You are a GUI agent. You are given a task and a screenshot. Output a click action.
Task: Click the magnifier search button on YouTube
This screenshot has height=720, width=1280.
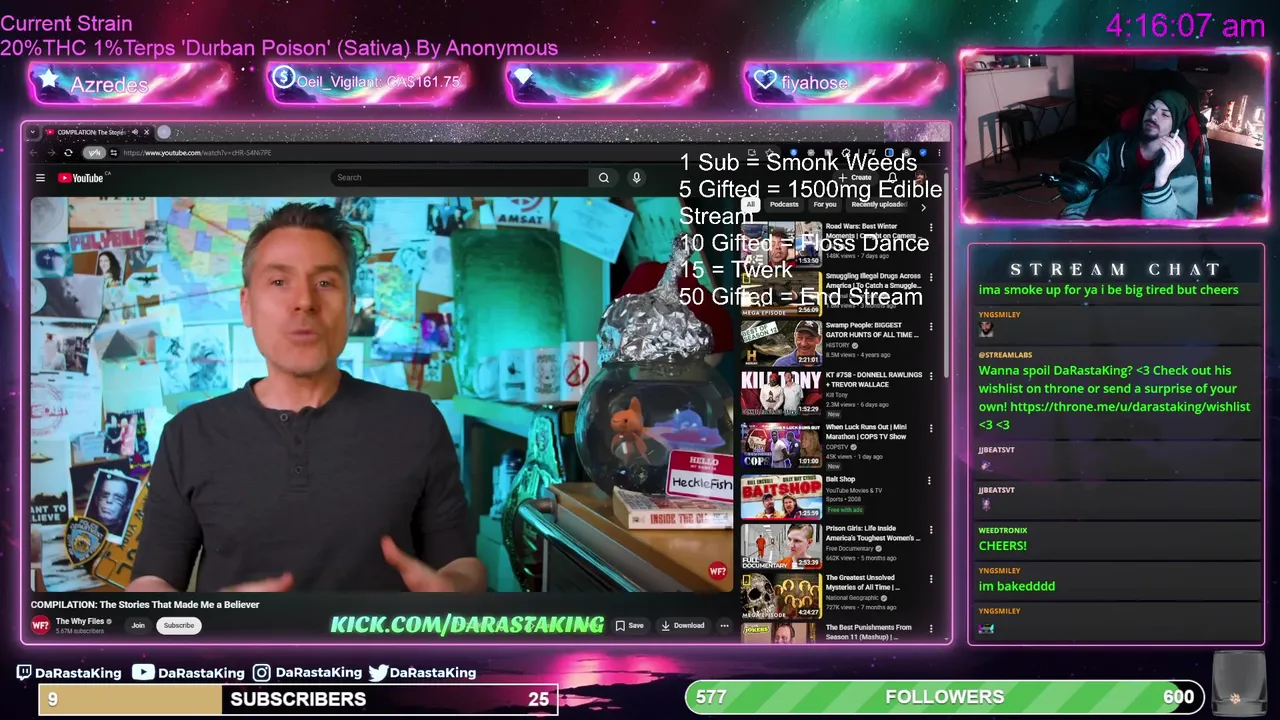click(x=603, y=178)
